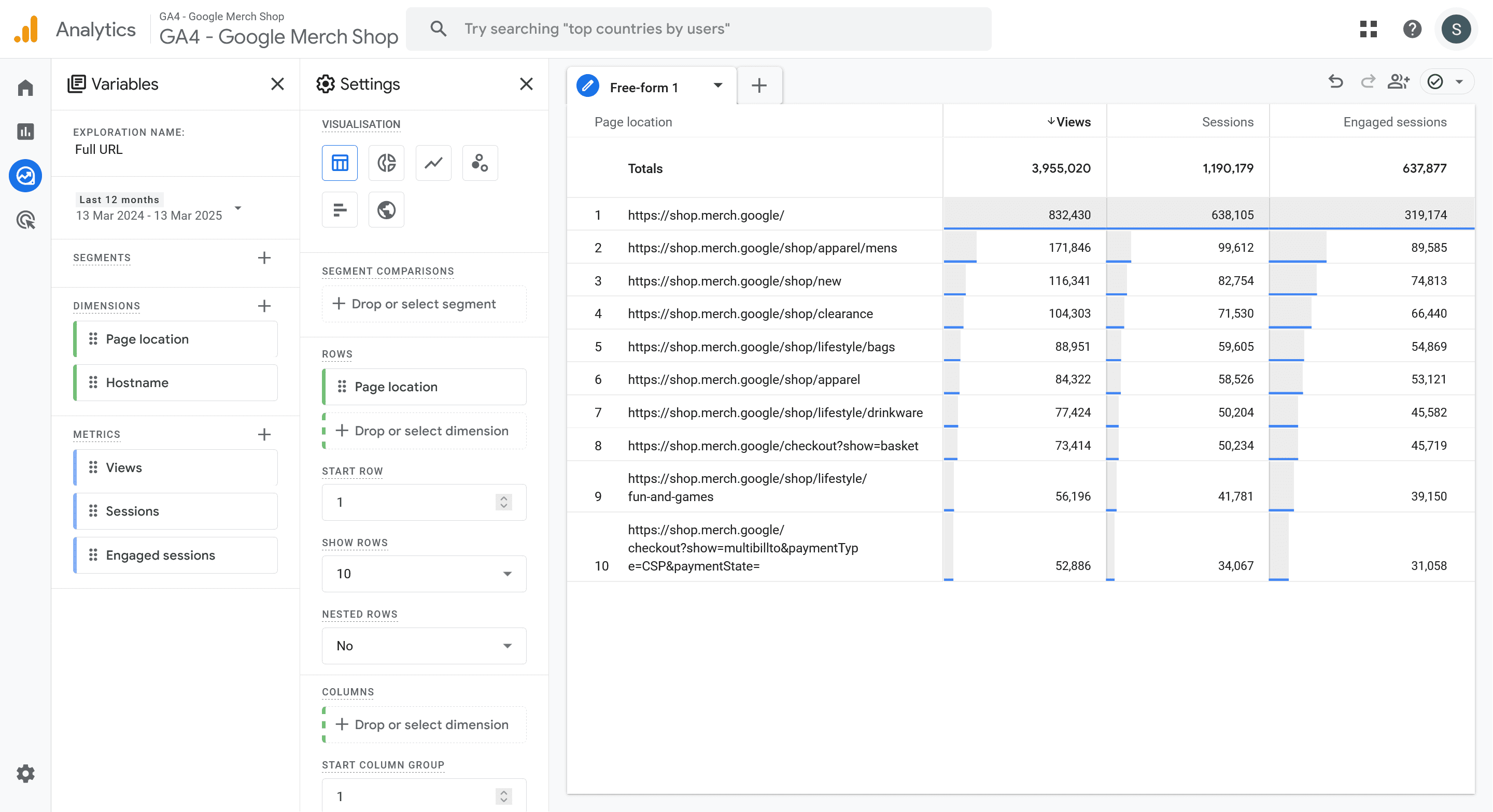Sort by Engaged sessions column header
Image resolution: width=1493 pixels, height=812 pixels.
point(1395,122)
